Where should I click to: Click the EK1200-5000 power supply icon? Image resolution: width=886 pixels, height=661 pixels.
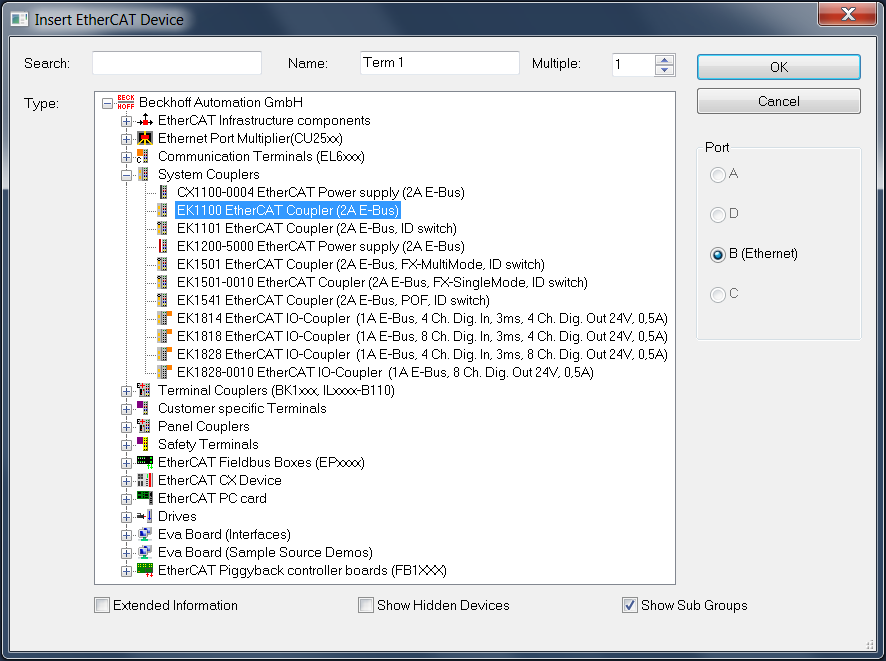pos(163,246)
